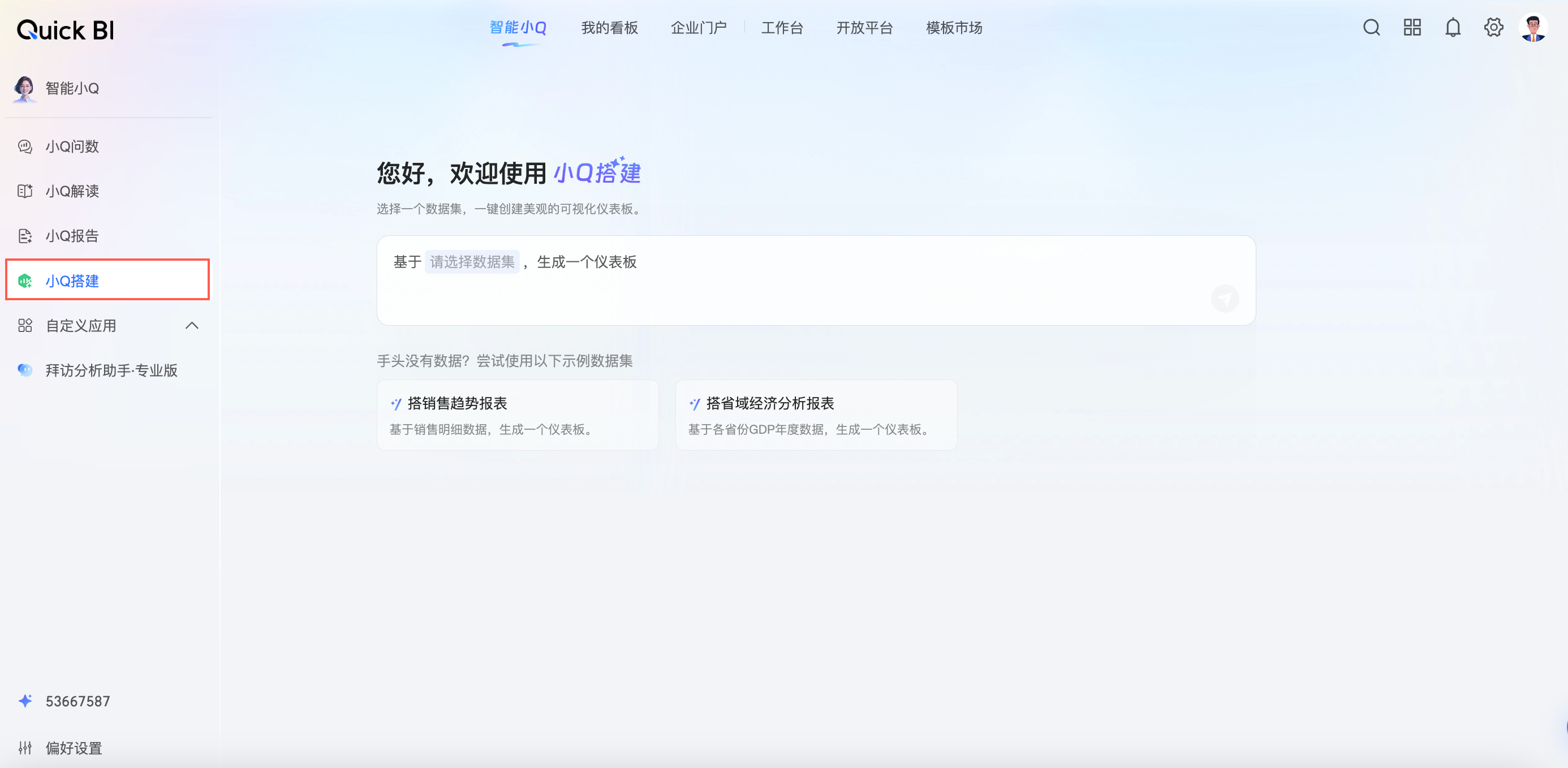Click the text 生成一个仪表板 in prompt

click(587, 262)
